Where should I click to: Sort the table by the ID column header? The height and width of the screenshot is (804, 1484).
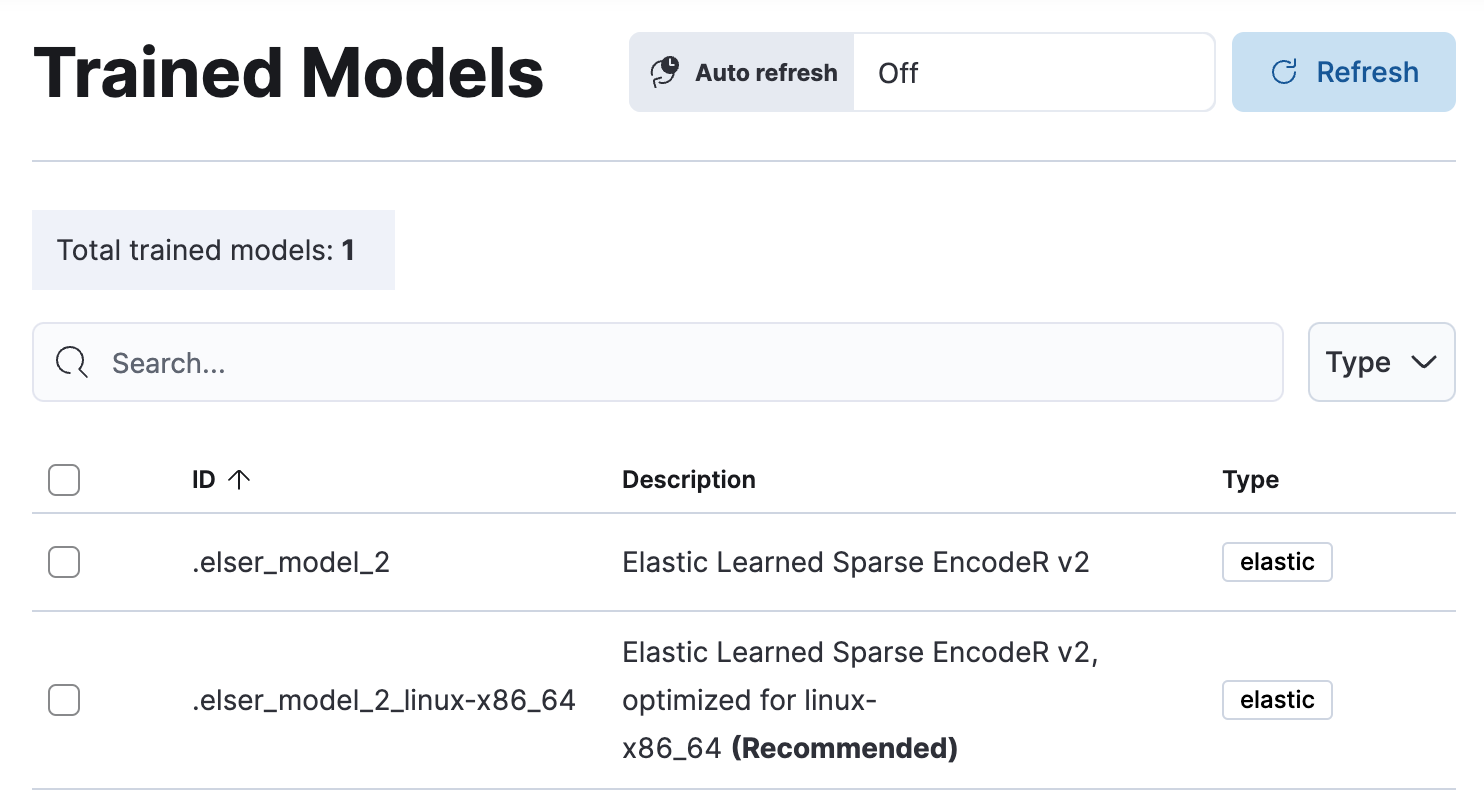click(x=204, y=479)
